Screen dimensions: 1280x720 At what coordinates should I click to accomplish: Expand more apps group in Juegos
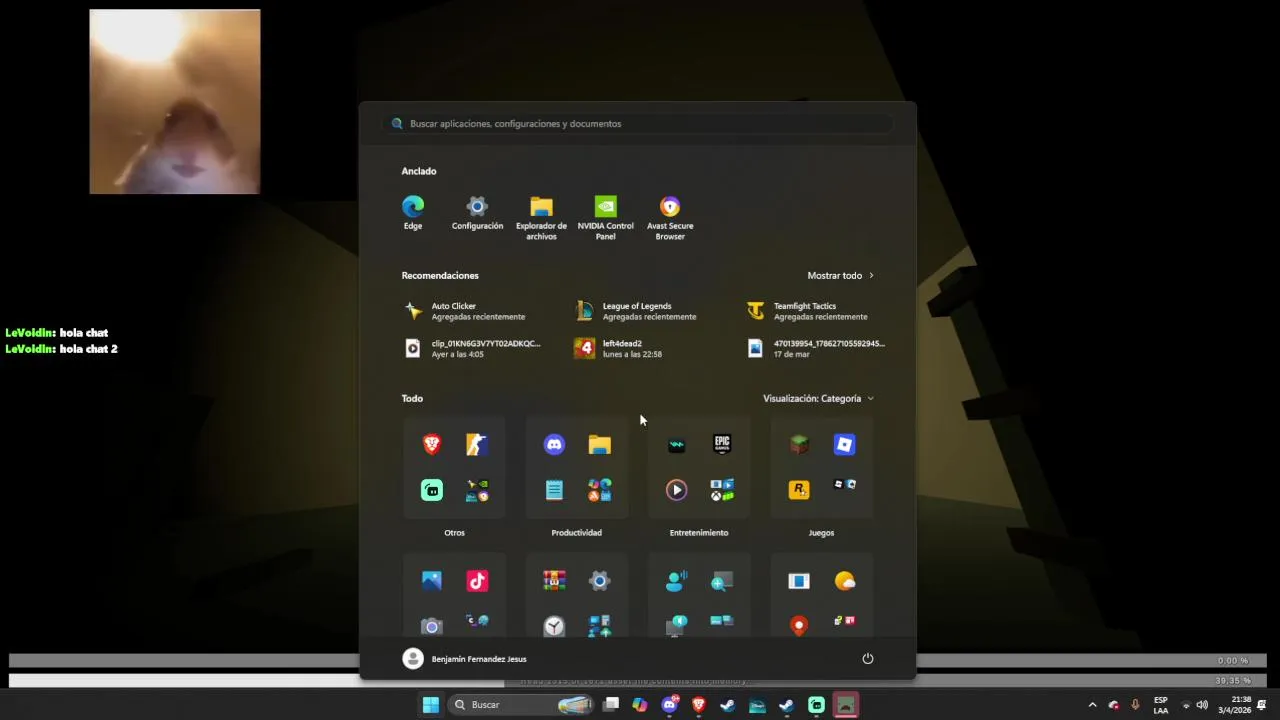[844, 486]
